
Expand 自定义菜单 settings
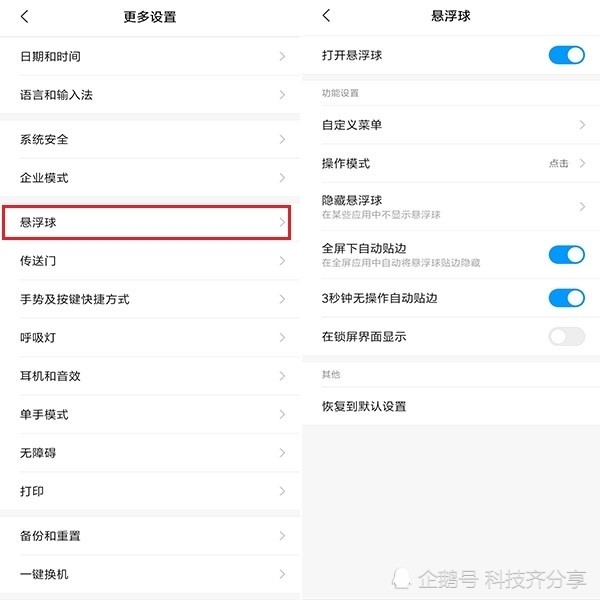452,125
